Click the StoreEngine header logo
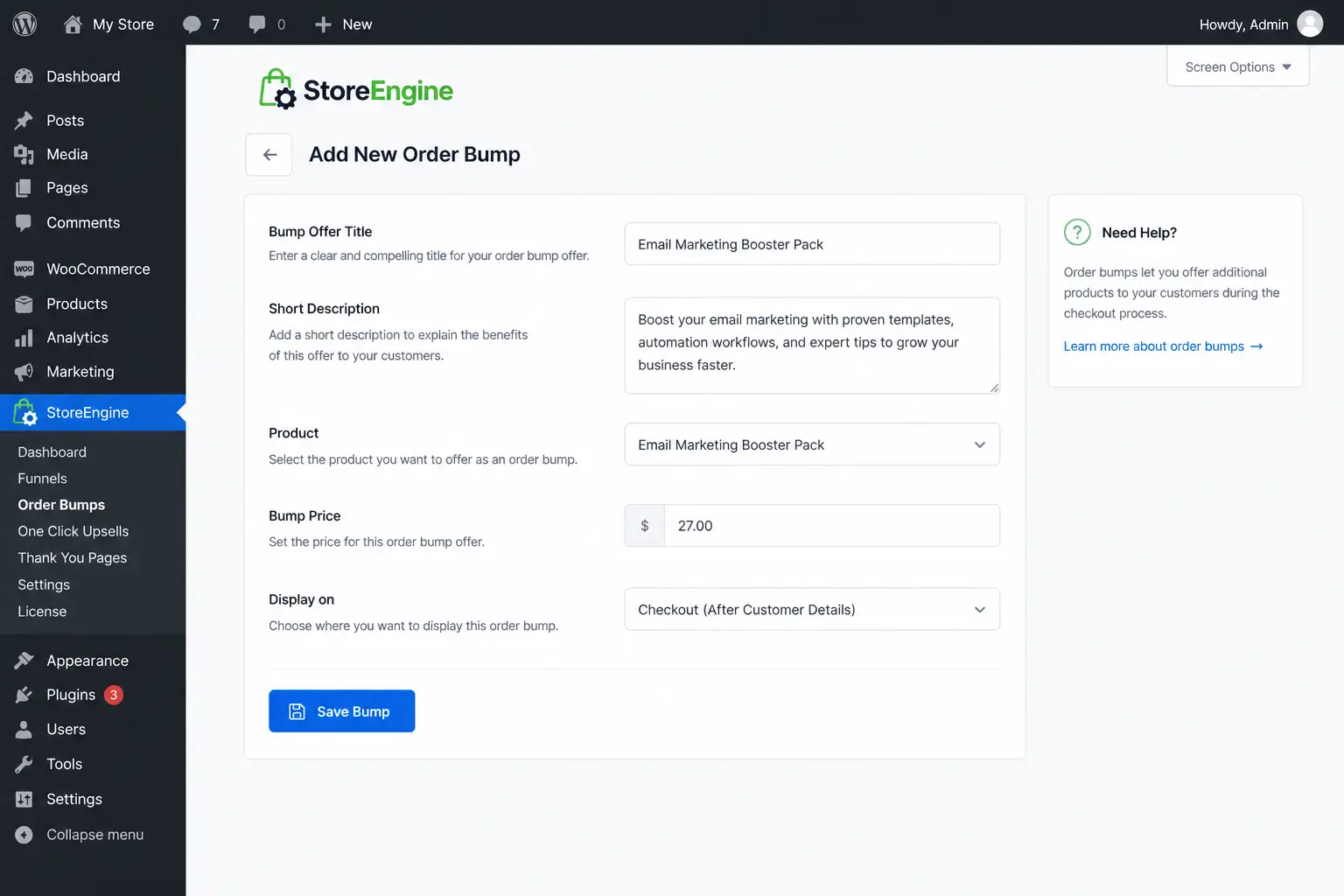The height and width of the screenshot is (896, 1344). (x=356, y=89)
